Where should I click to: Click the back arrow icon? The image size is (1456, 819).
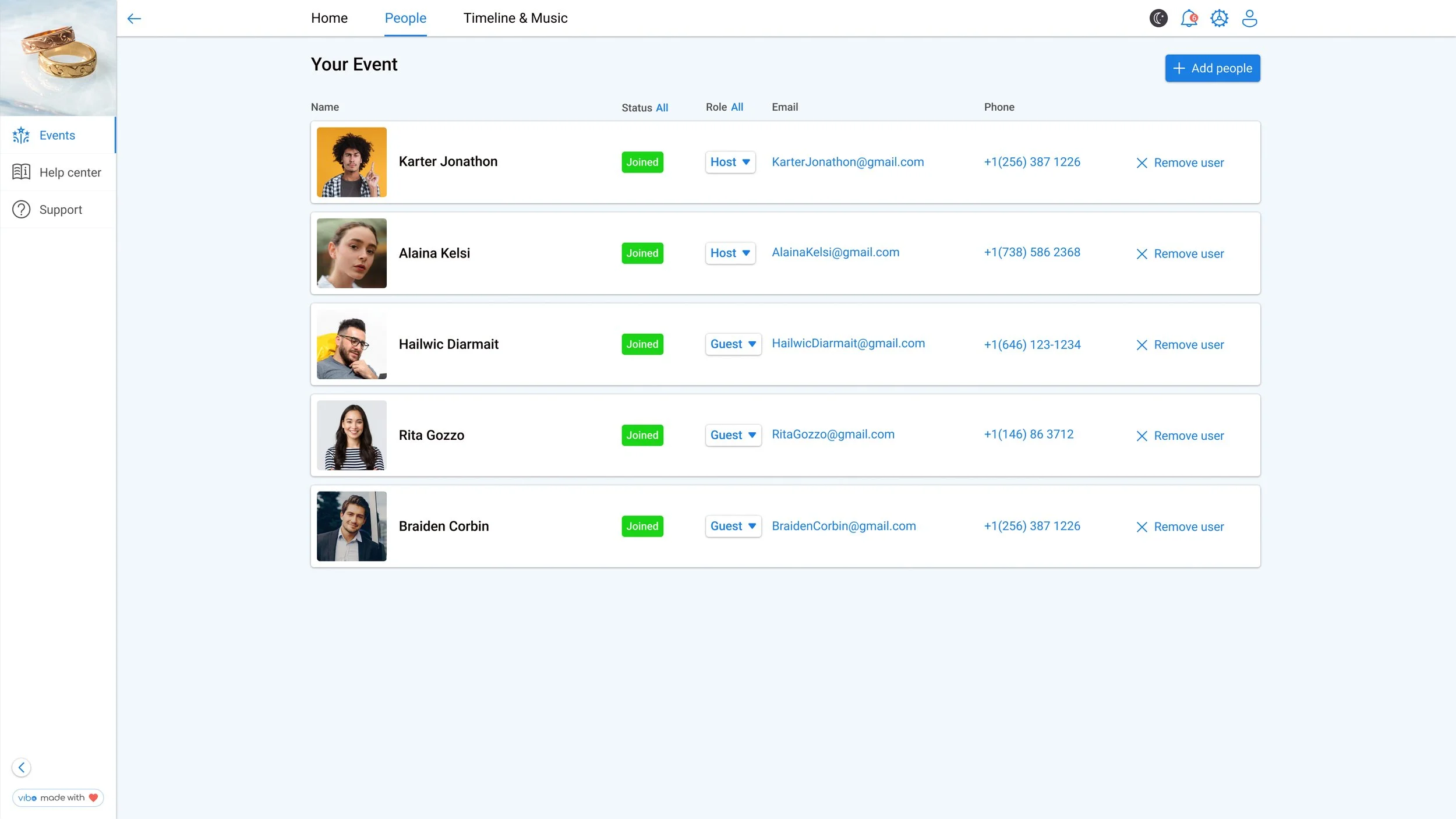click(x=134, y=19)
